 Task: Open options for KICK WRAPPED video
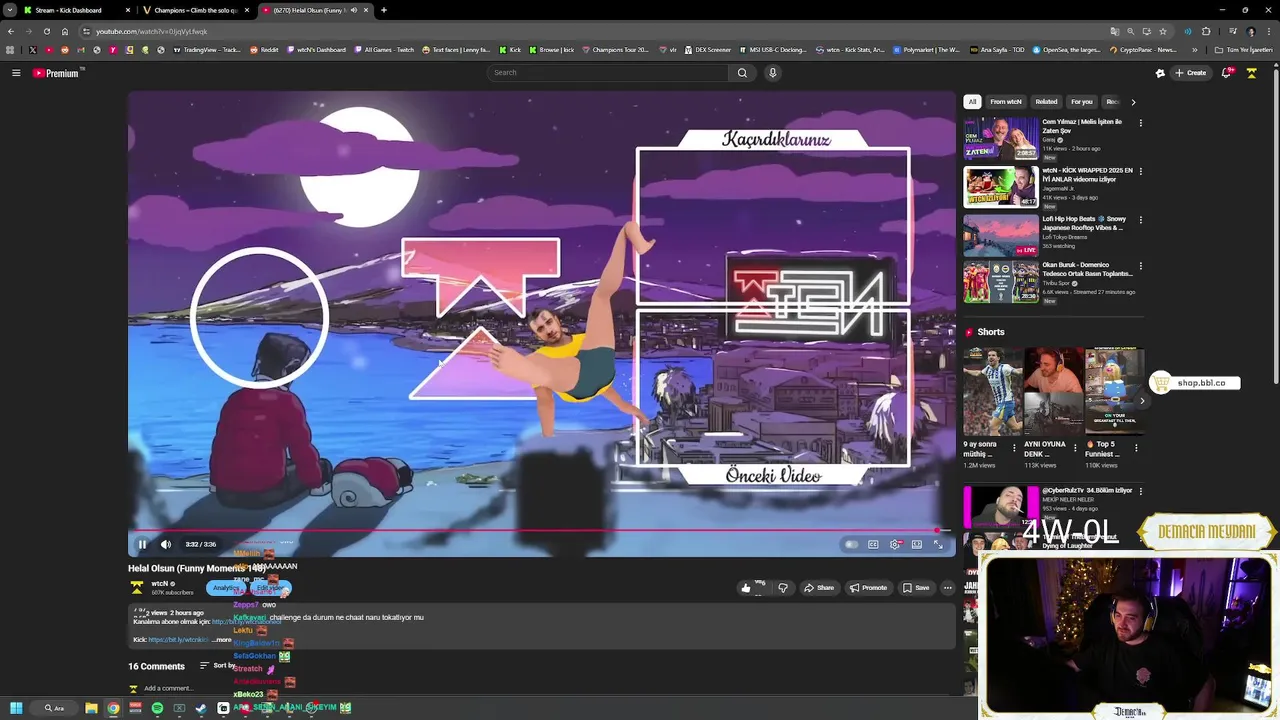[x=1141, y=171]
